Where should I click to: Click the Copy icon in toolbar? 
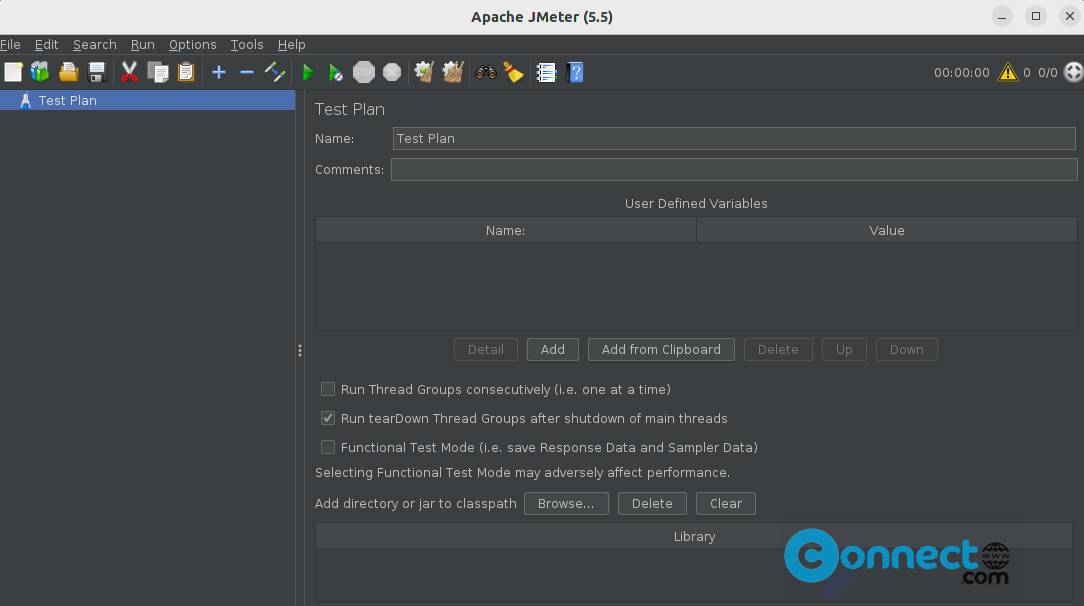click(158, 72)
